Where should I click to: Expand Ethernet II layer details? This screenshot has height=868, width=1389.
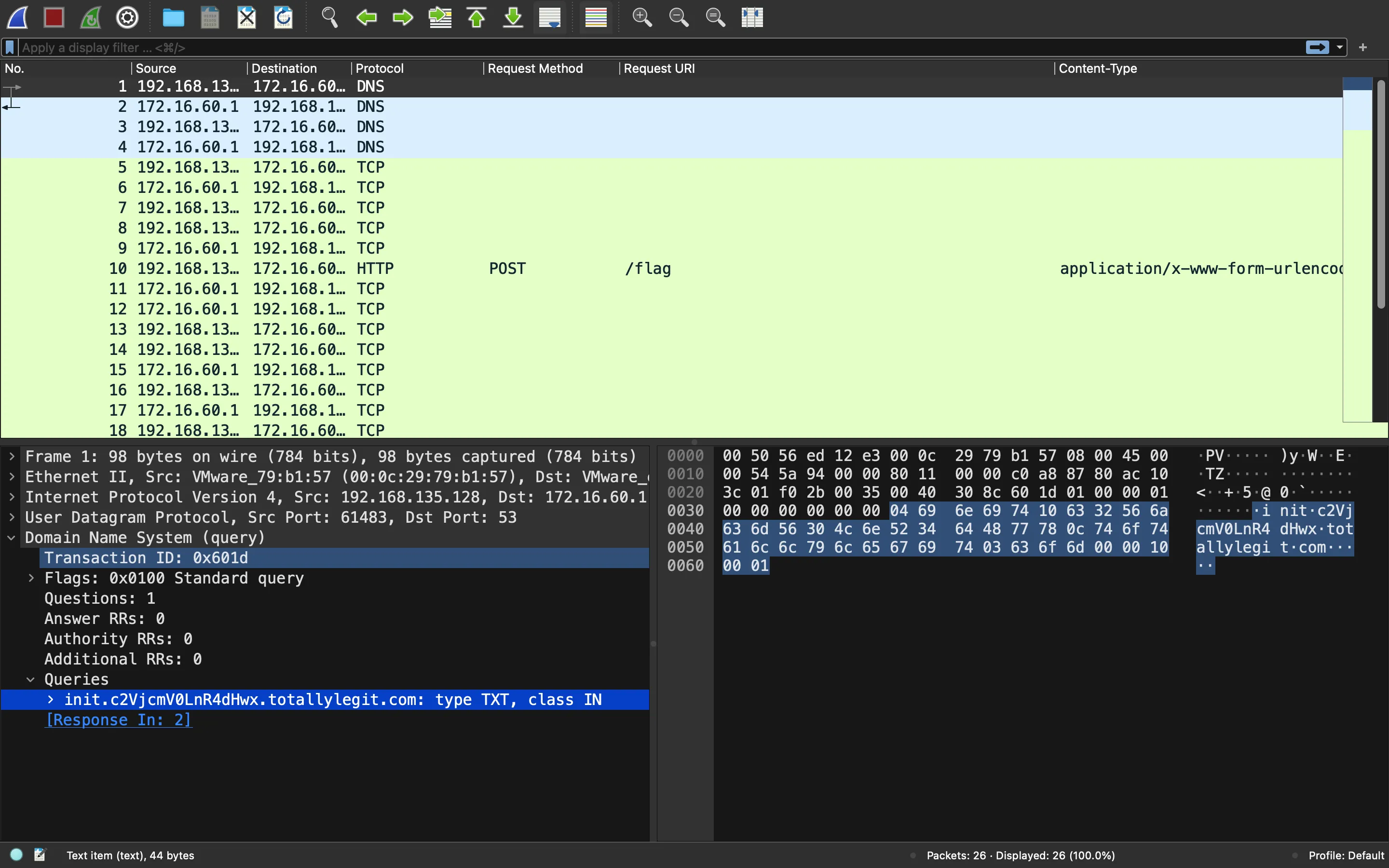pyautogui.click(x=12, y=477)
